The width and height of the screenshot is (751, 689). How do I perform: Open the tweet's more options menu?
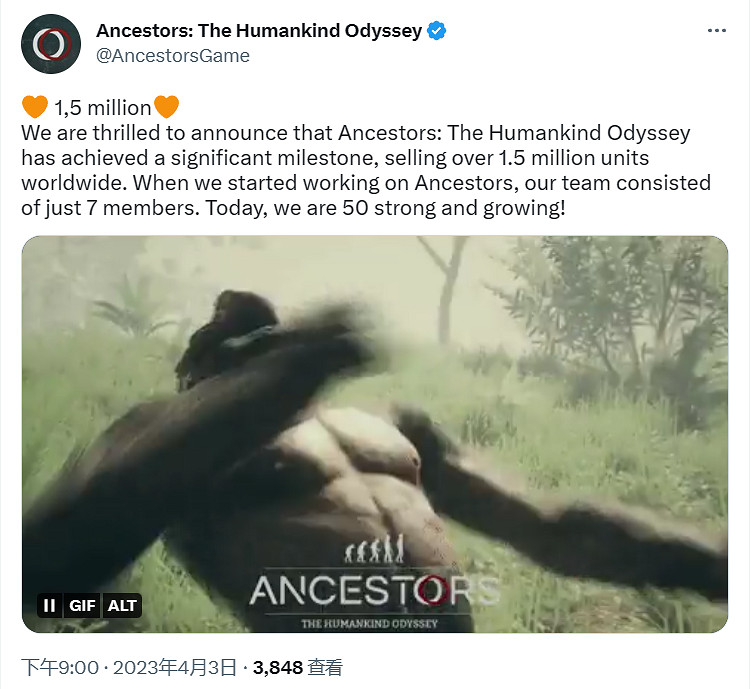(x=717, y=31)
